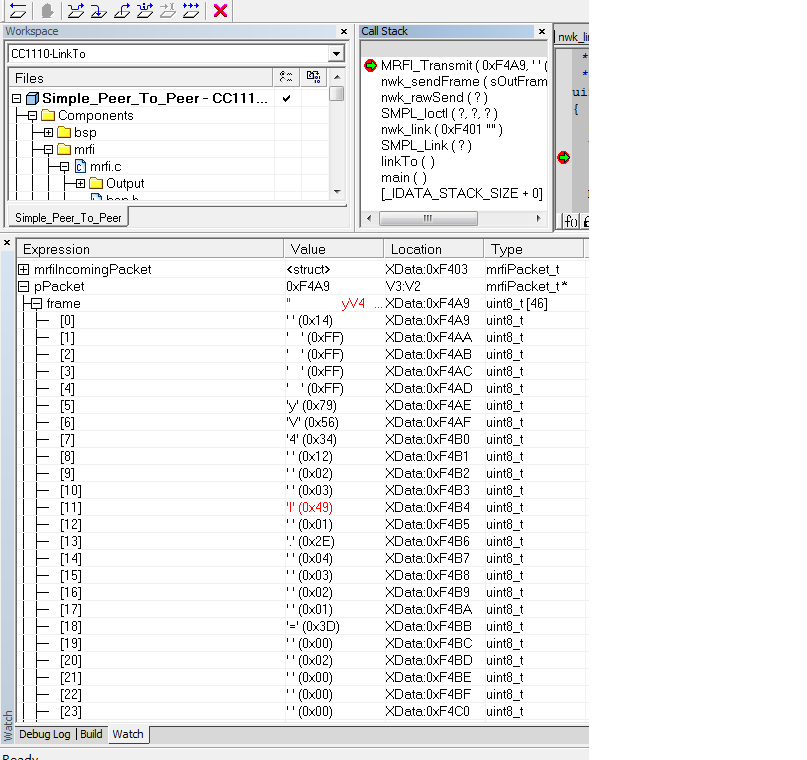Click the Step Over toolbar icon

pyautogui.click(x=76, y=11)
